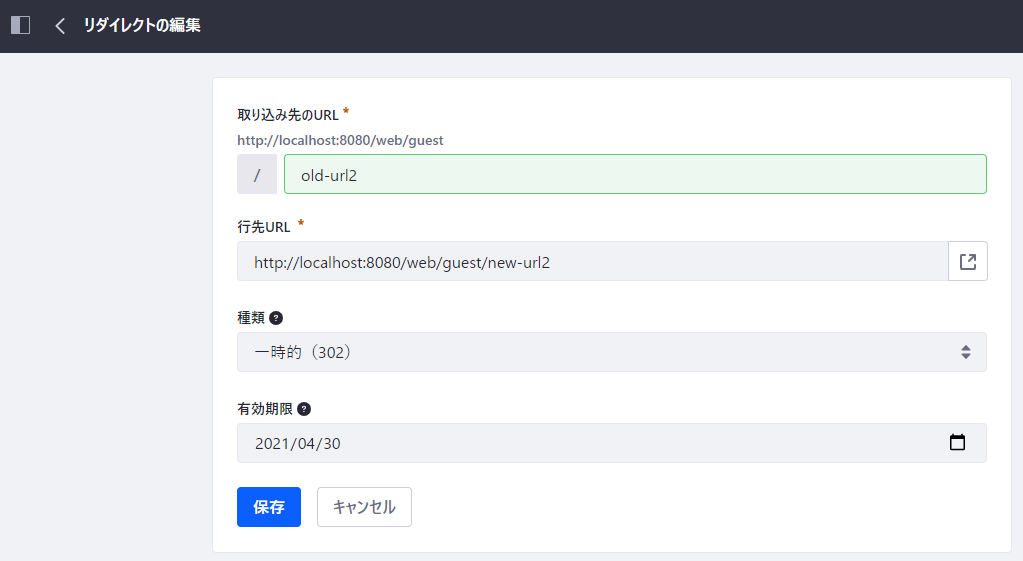Click the 行先URL label text
Screen dimensions: 1023x561
tap(264, 227)
